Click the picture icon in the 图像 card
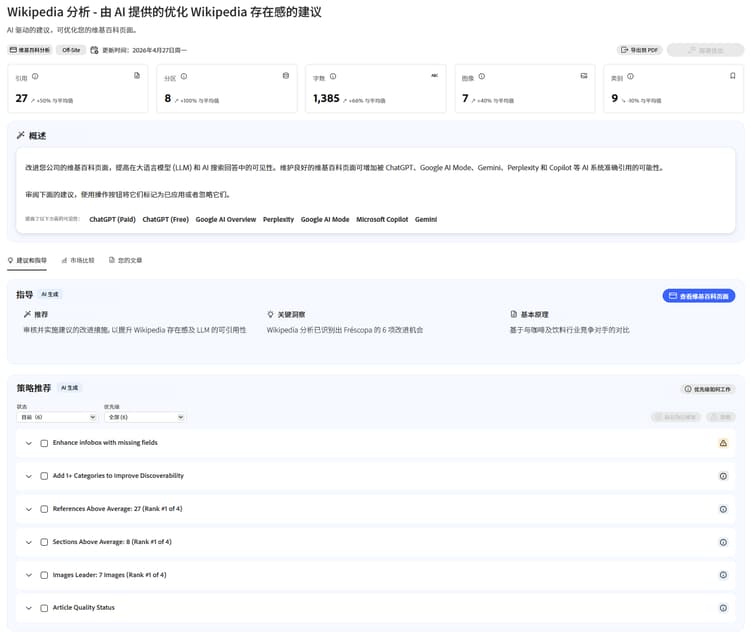Viewport: 750px width, 633px height. [x=584, y=76]
